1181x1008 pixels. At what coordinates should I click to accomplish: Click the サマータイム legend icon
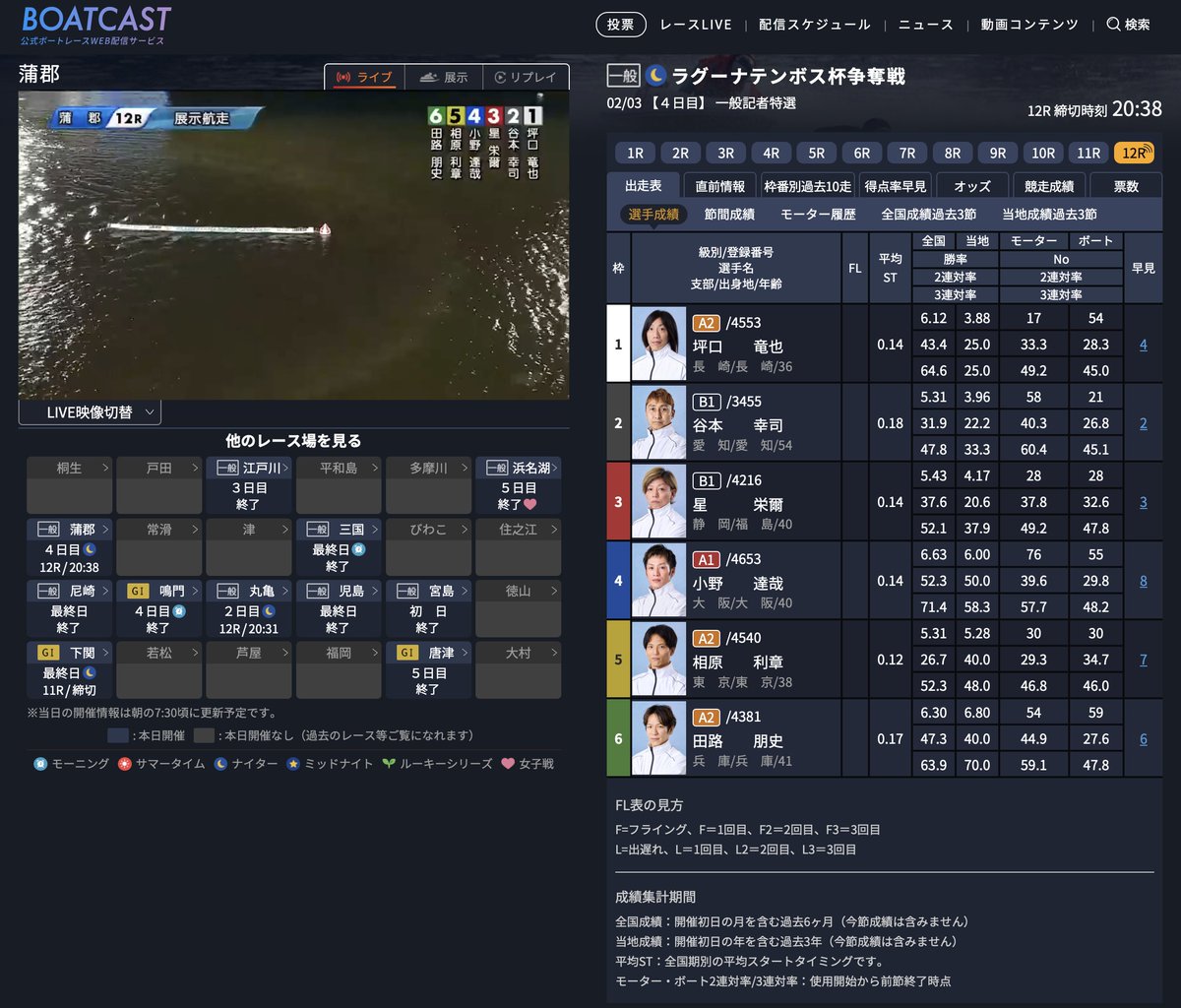click(x=124, y=764)
